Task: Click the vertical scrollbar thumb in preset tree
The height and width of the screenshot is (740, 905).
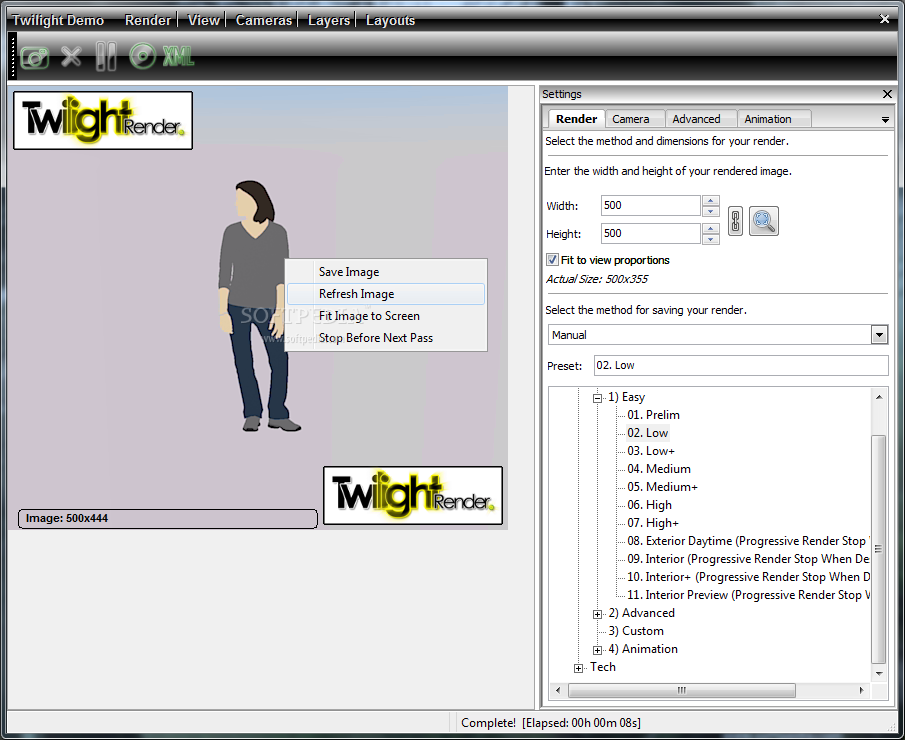Action: [878, 549]
